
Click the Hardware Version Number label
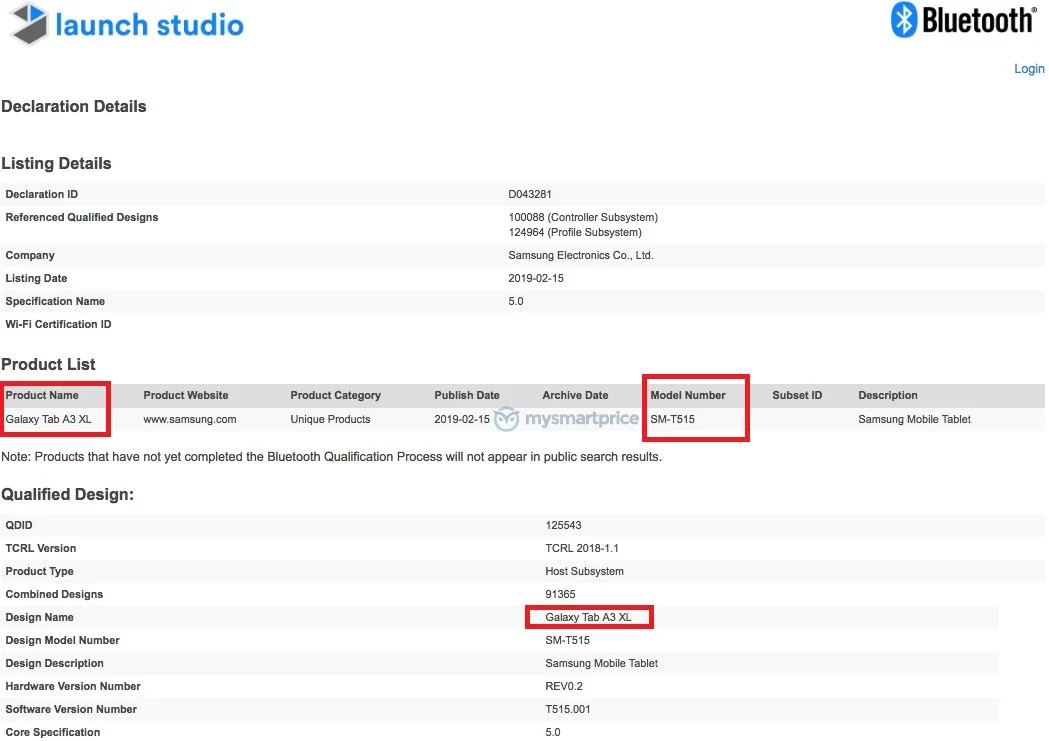point(73,686)
